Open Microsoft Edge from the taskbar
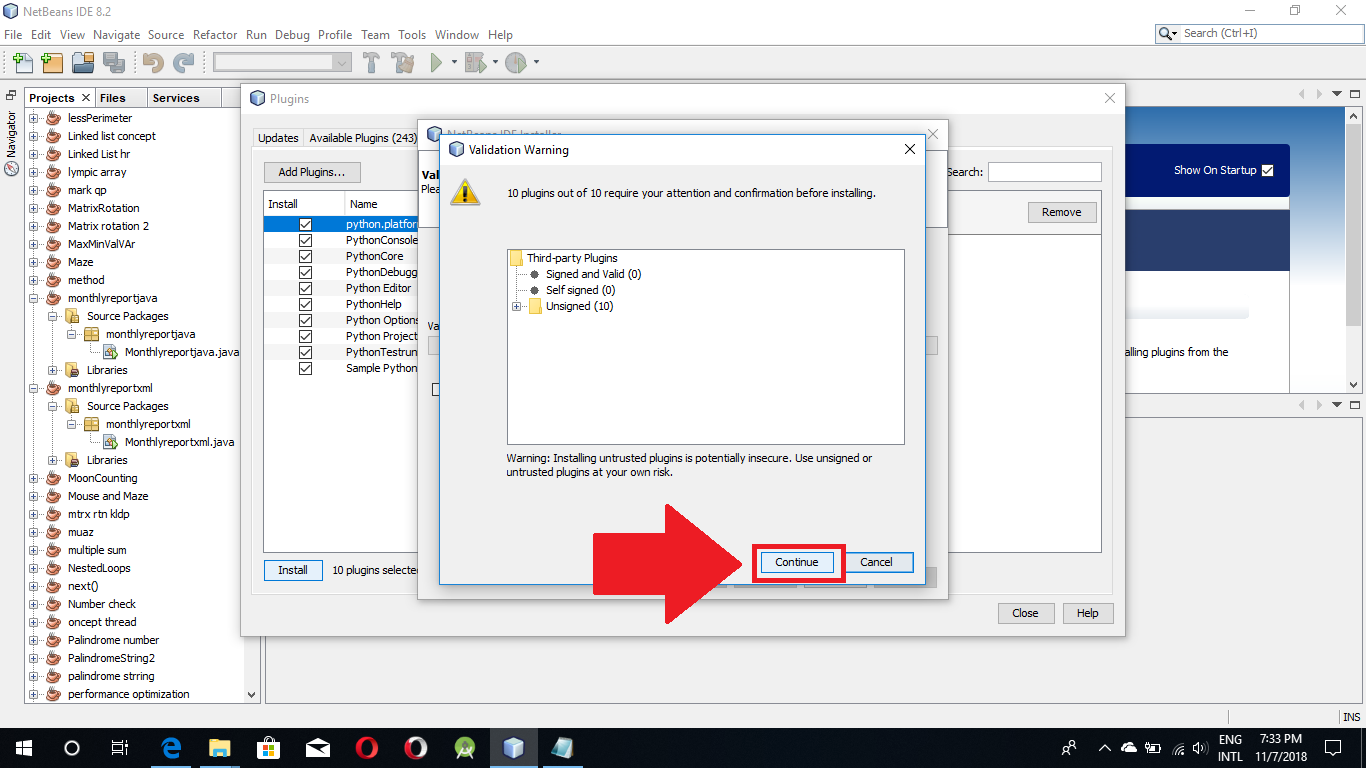 pos(171,748)
